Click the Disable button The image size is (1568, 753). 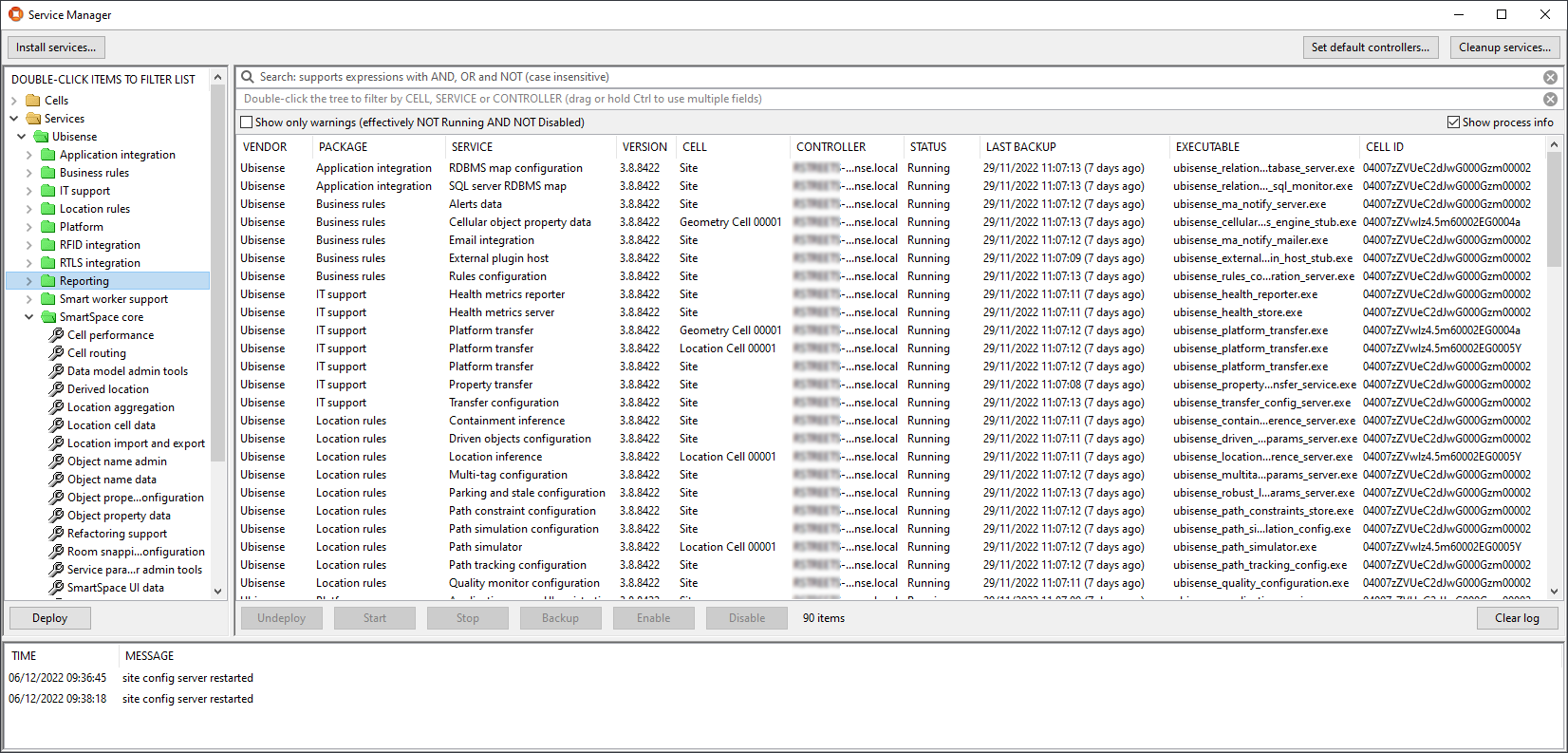pos(747,618)
